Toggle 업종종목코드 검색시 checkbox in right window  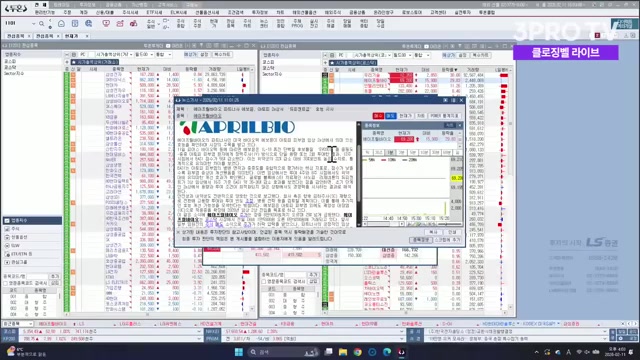pos(264,282)
